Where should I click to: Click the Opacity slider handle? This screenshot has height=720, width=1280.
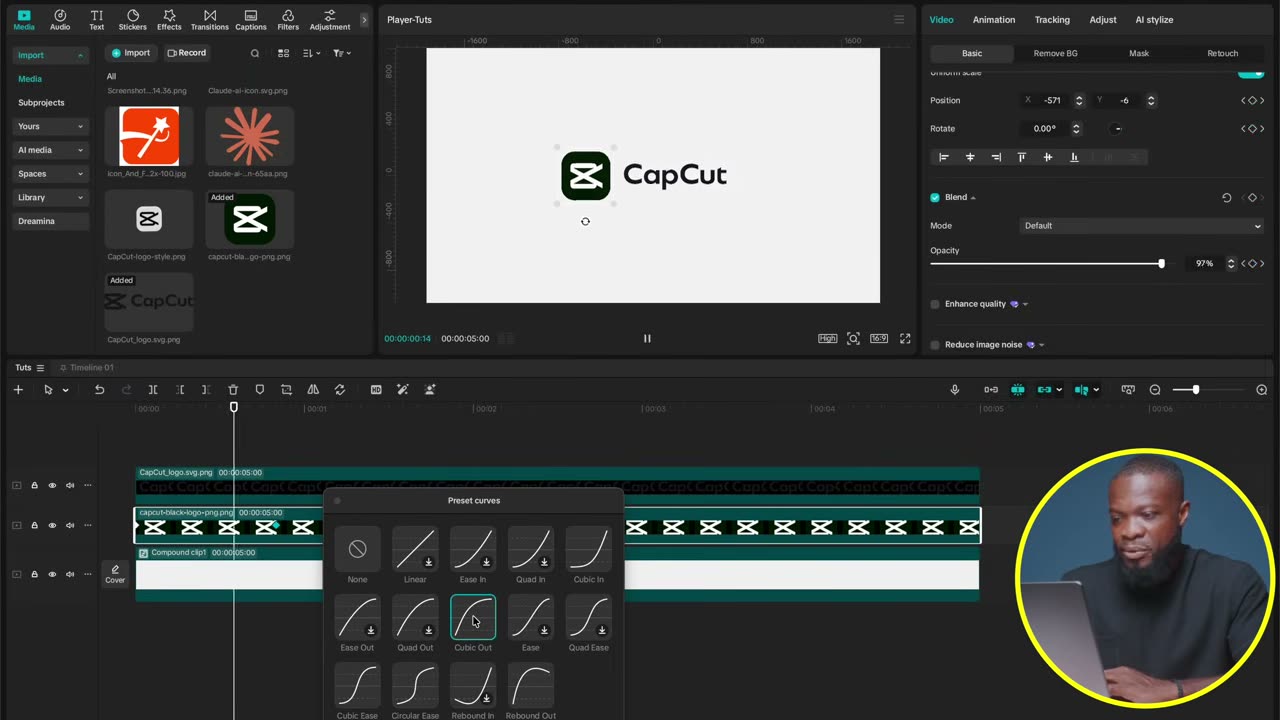point(1161,264)
